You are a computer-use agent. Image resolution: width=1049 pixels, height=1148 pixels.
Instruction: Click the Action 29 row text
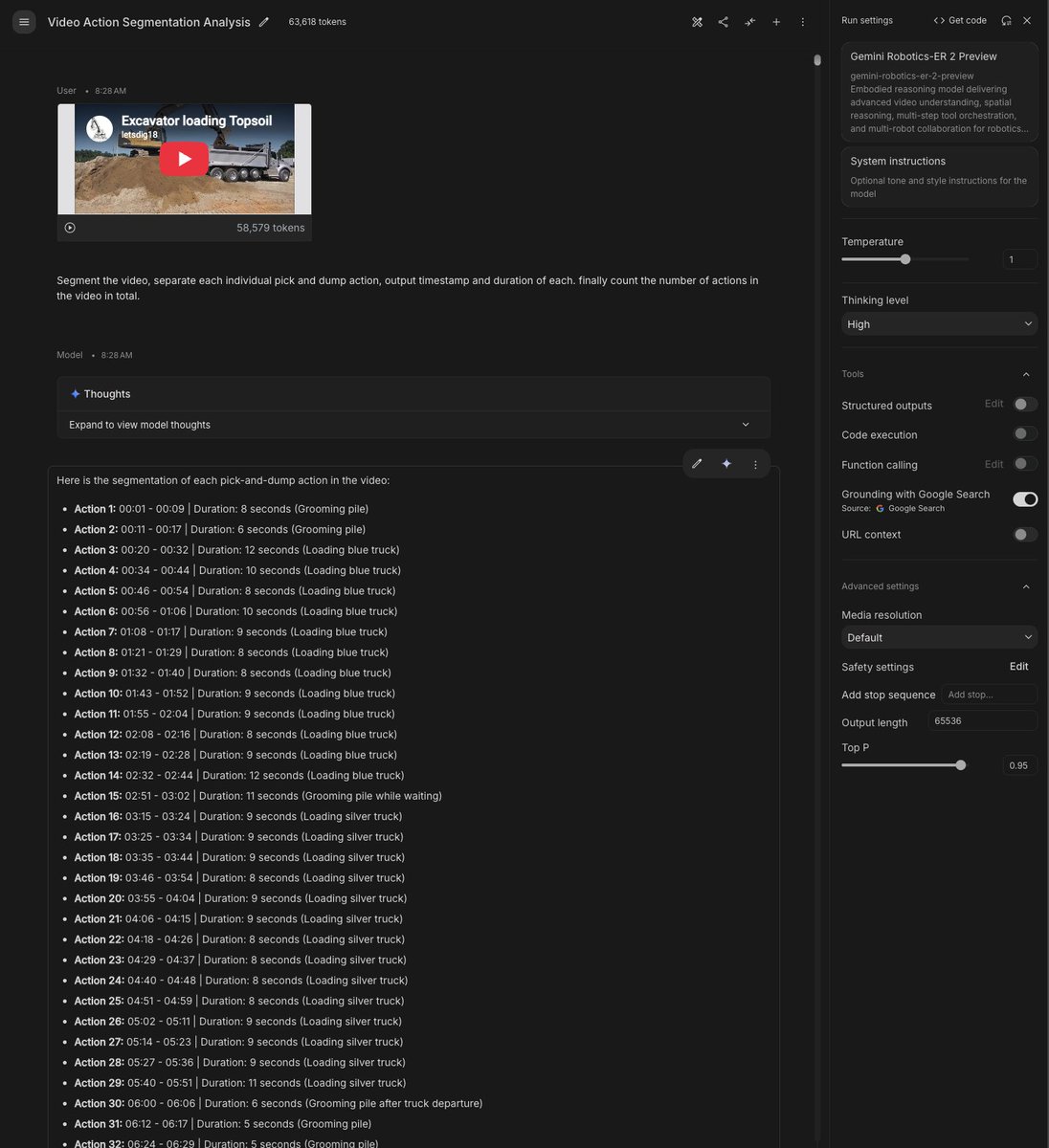pyautogui.click(x=240, y=1083)
